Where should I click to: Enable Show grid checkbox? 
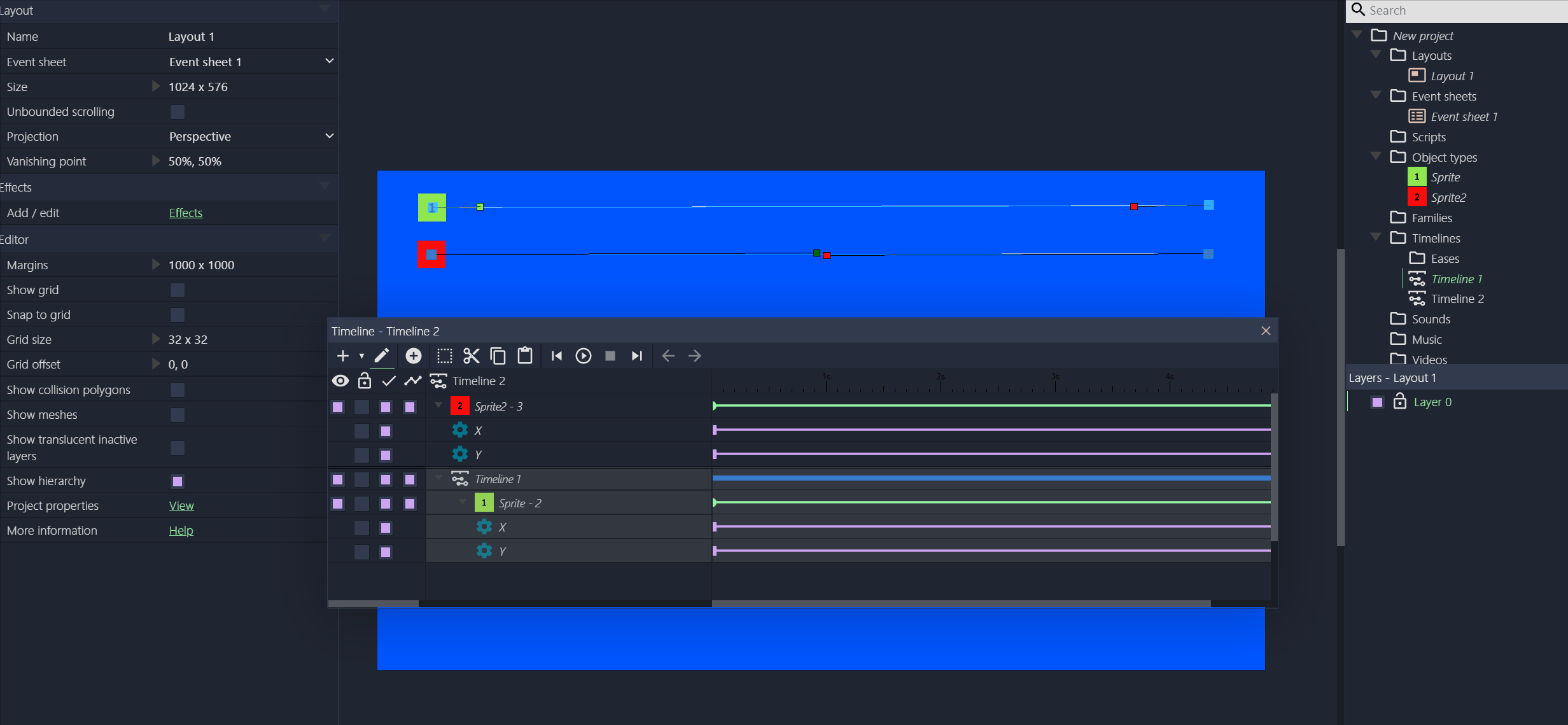(x=178, y=290)
